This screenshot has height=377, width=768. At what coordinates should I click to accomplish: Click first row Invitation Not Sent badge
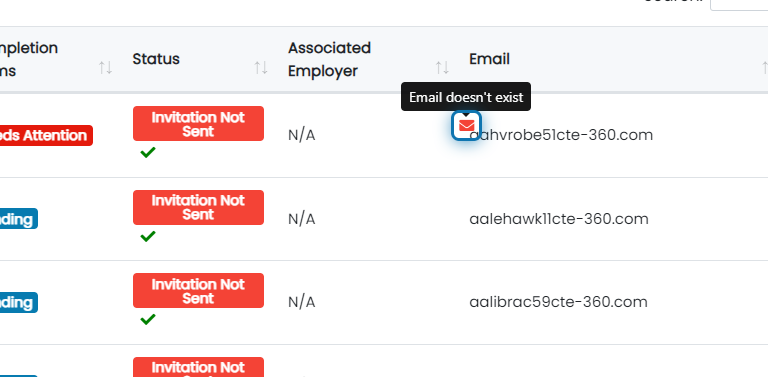click(198, 124)
